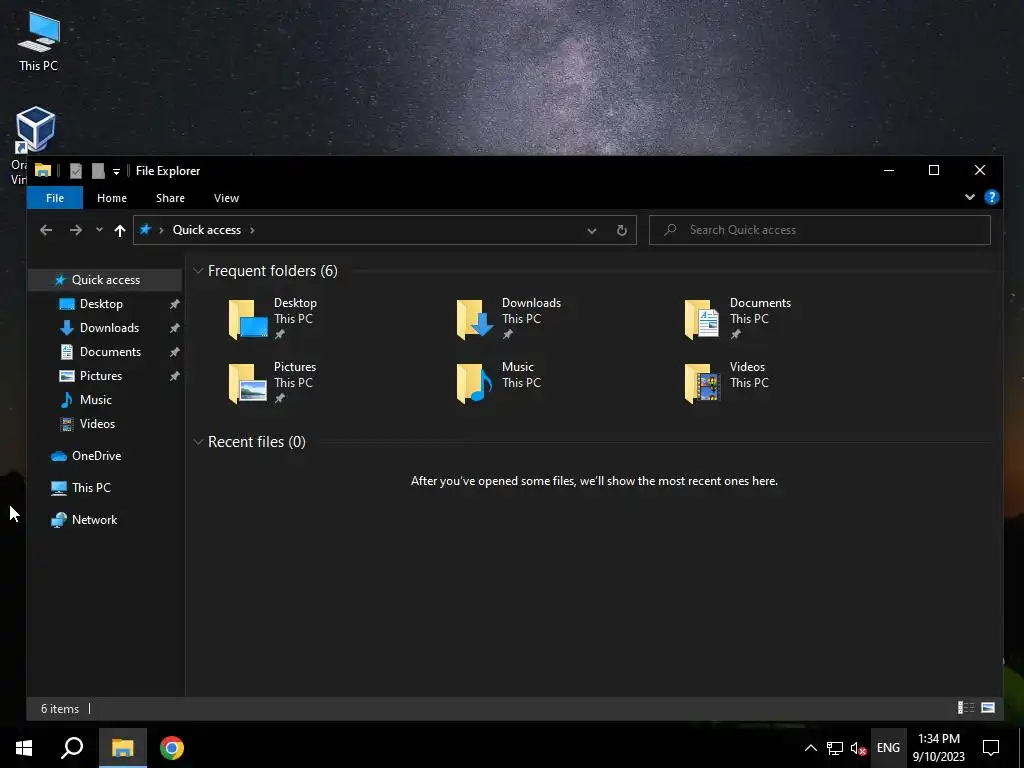This screenshot has width=1024, height=768.
Task: Open the File ribbon tab
Action: click(55, 198)
